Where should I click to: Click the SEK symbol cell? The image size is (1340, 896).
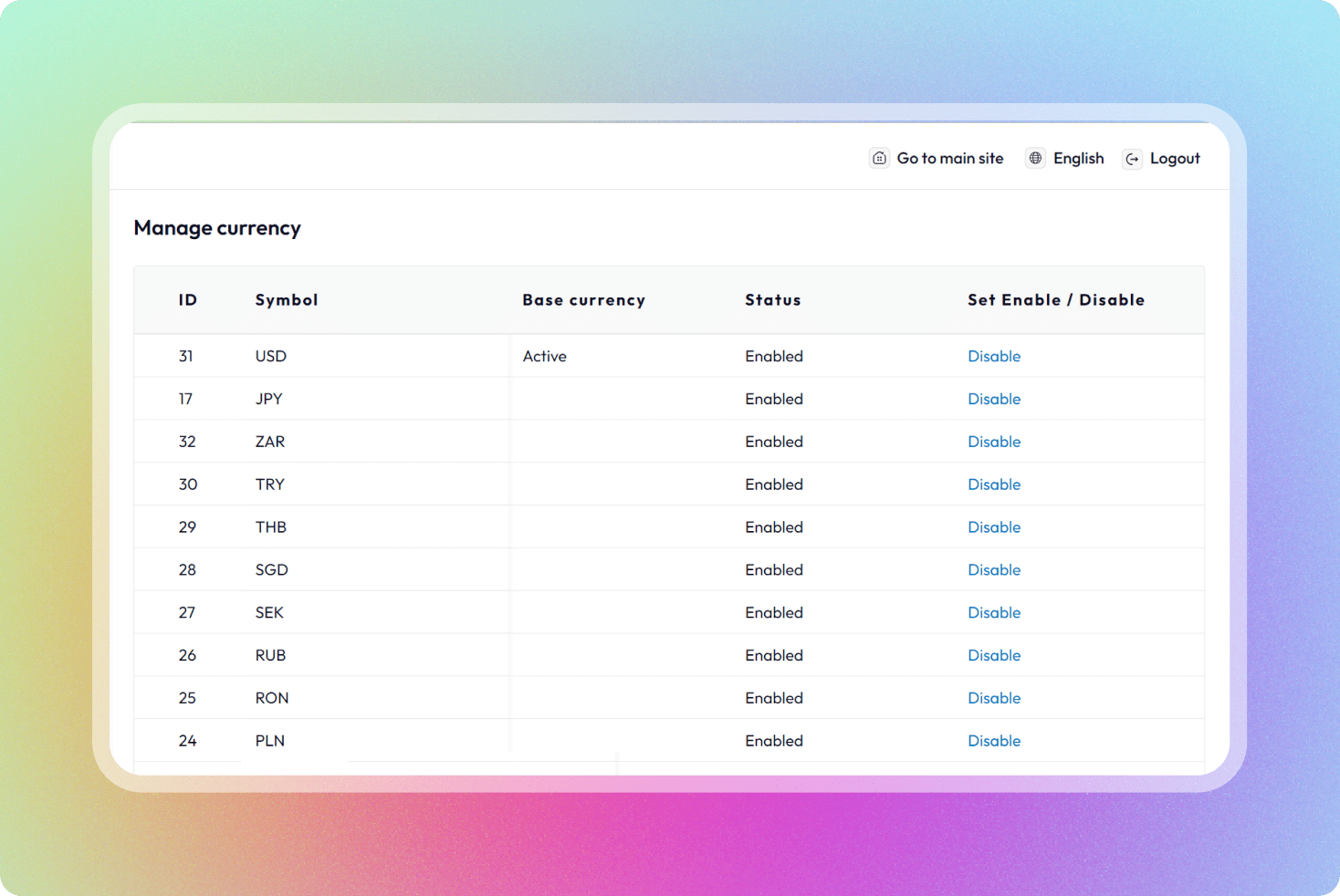point(269,613)
